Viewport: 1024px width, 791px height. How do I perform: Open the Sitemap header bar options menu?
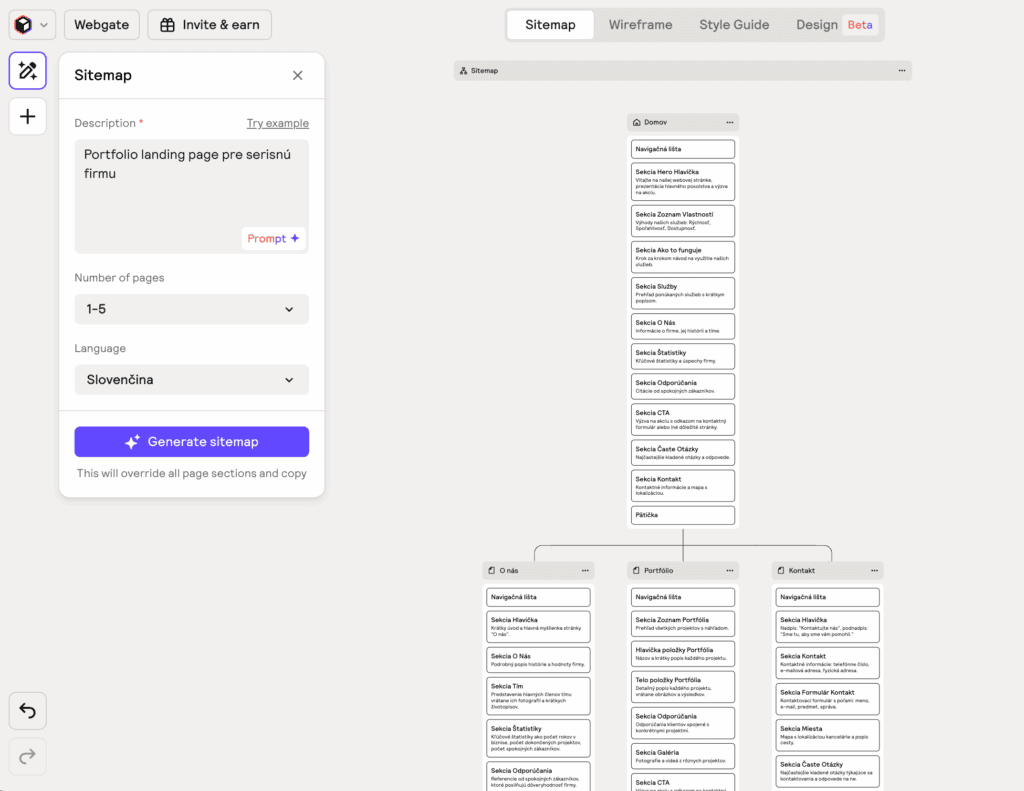point(902,71)
